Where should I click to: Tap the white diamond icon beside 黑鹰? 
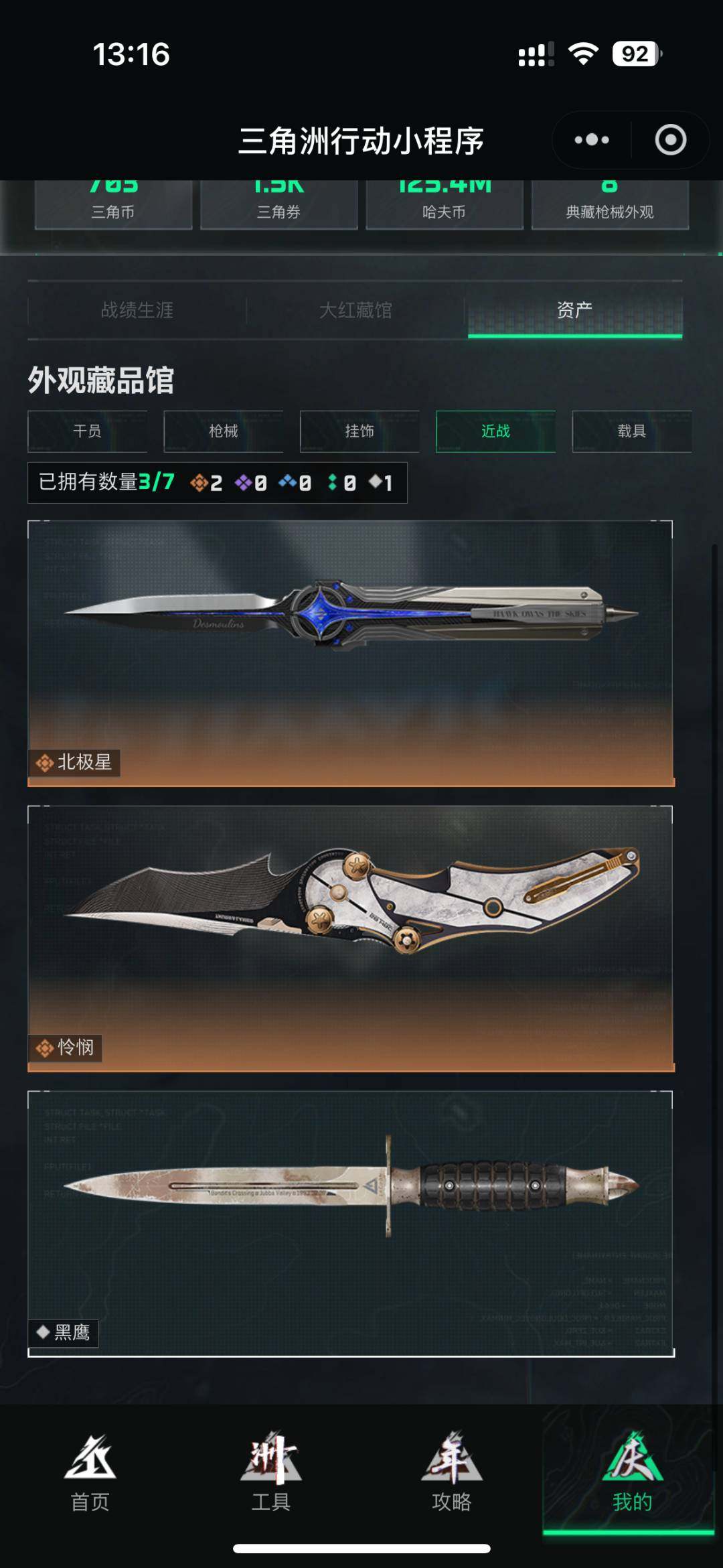tap(44, 1332)
